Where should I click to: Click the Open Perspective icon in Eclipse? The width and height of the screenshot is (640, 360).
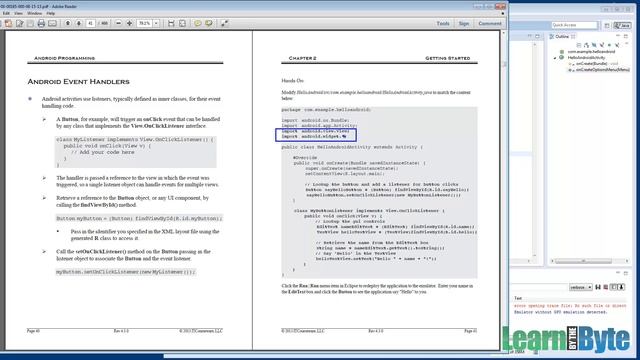[607, 25]
